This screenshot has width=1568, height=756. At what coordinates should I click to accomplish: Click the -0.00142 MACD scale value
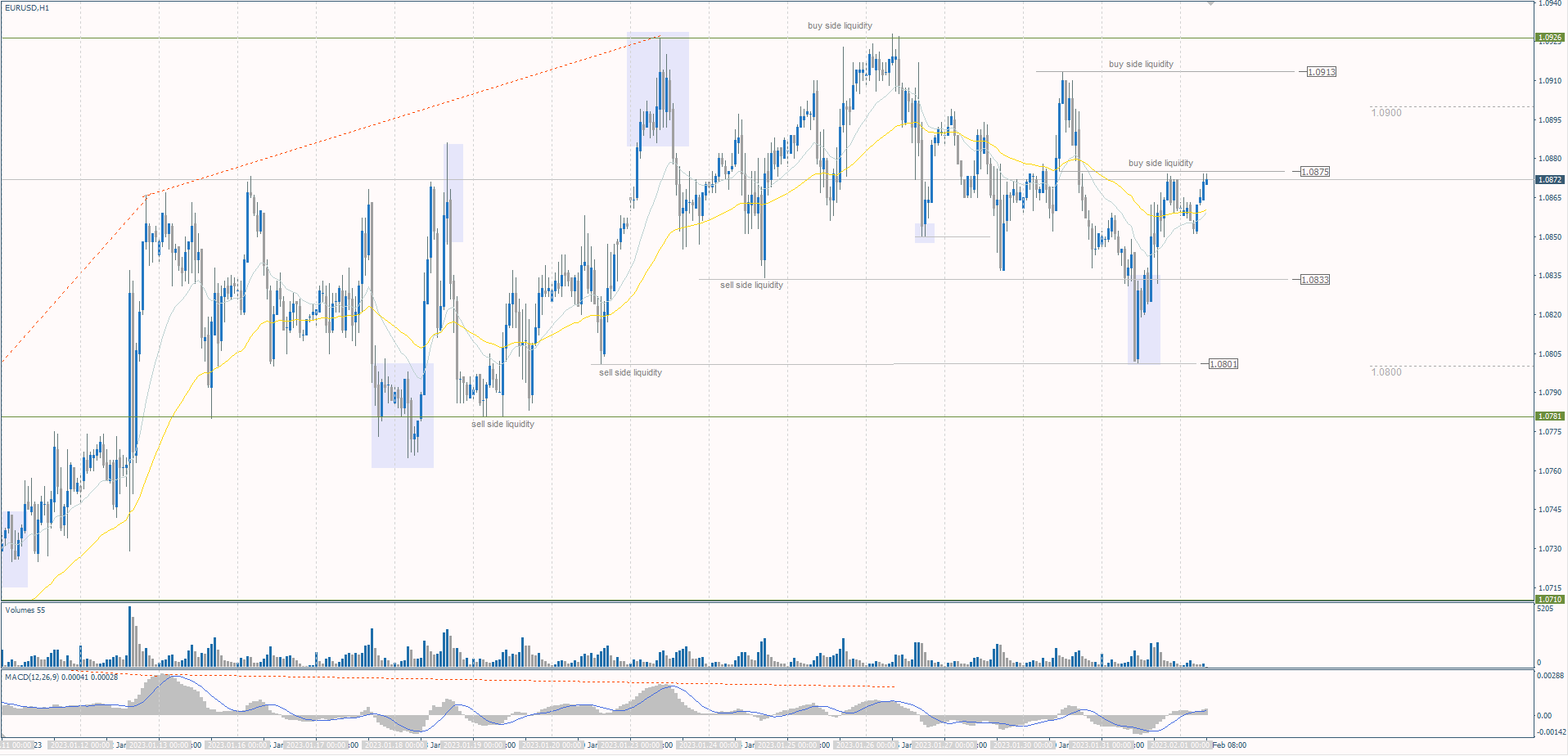[x=1551, y=733]
